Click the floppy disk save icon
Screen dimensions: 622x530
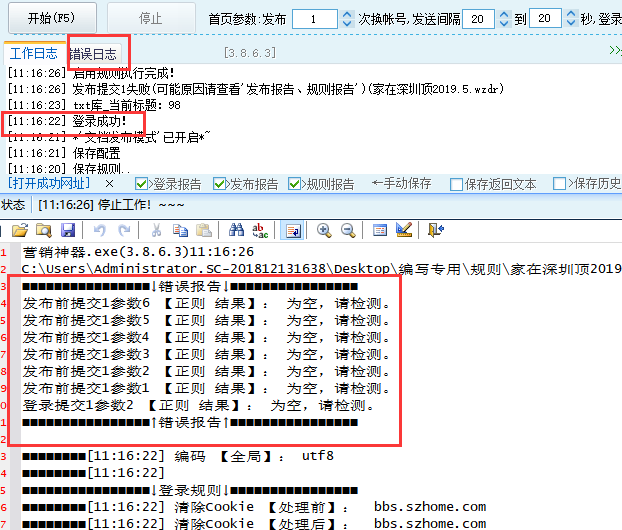68,230
